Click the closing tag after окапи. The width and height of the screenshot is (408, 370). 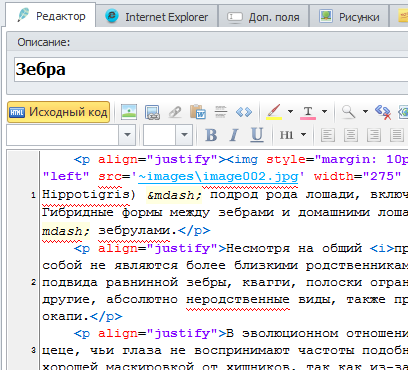pos(106,316)
